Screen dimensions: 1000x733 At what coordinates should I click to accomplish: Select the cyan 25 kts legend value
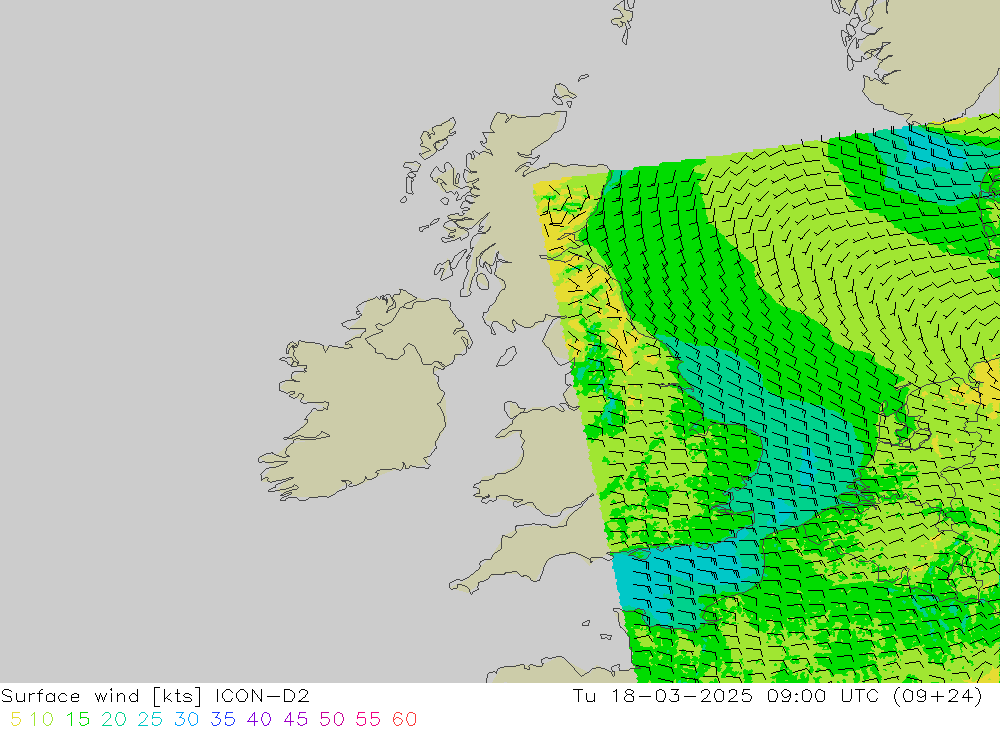click(150, 720)
